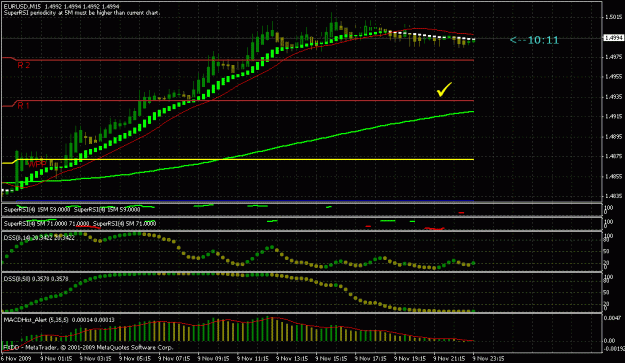The width and height of the screenshot is (625, 363).
Task: Click the "<--10:11" candle timer label
Action: pyautogui.click(x=534, y=40)
